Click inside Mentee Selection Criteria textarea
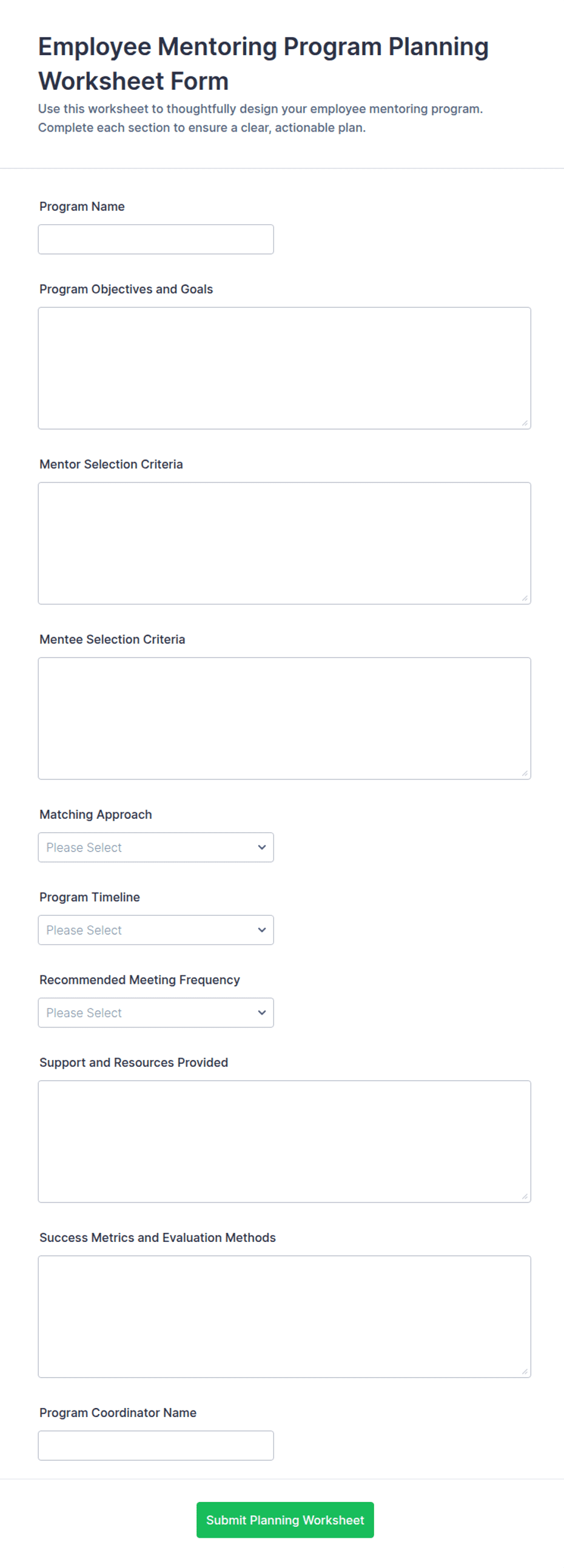This screenshot has height=1568, width=564. (284, 719)
